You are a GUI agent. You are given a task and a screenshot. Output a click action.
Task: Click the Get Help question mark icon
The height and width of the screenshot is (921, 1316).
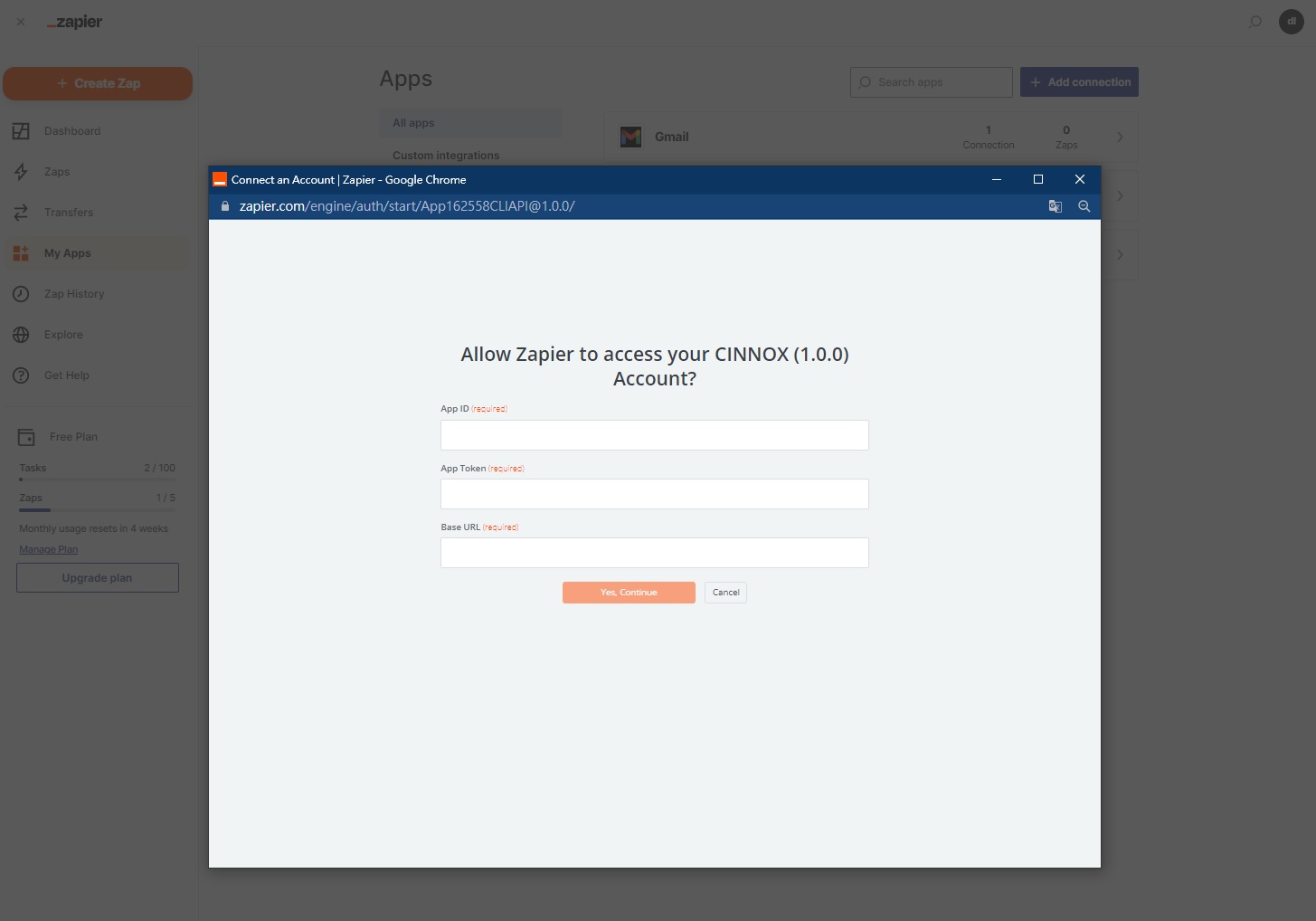coord(21,375)
